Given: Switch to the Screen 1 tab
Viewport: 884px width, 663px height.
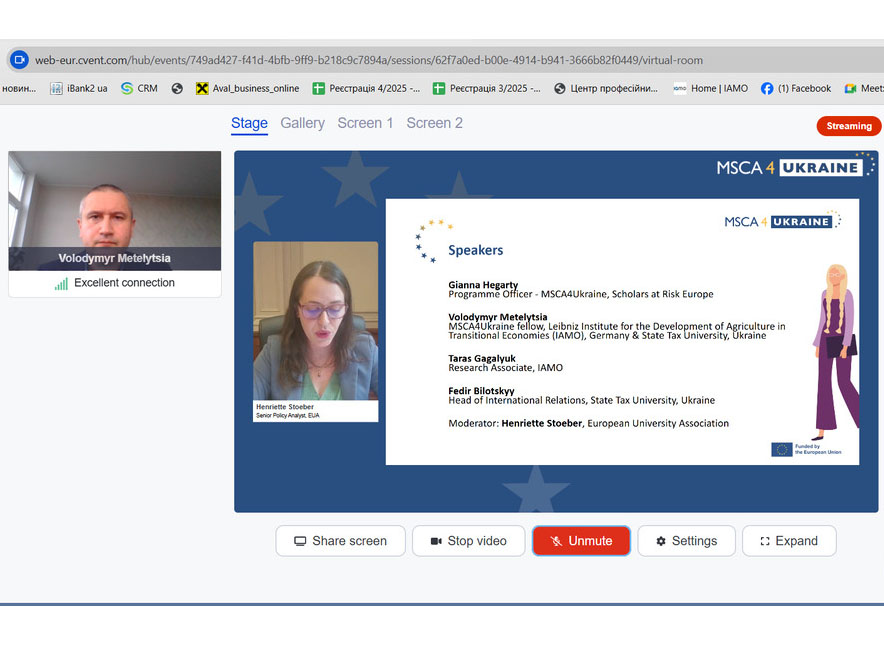Looking at the screenshot, I should (365, 123).
